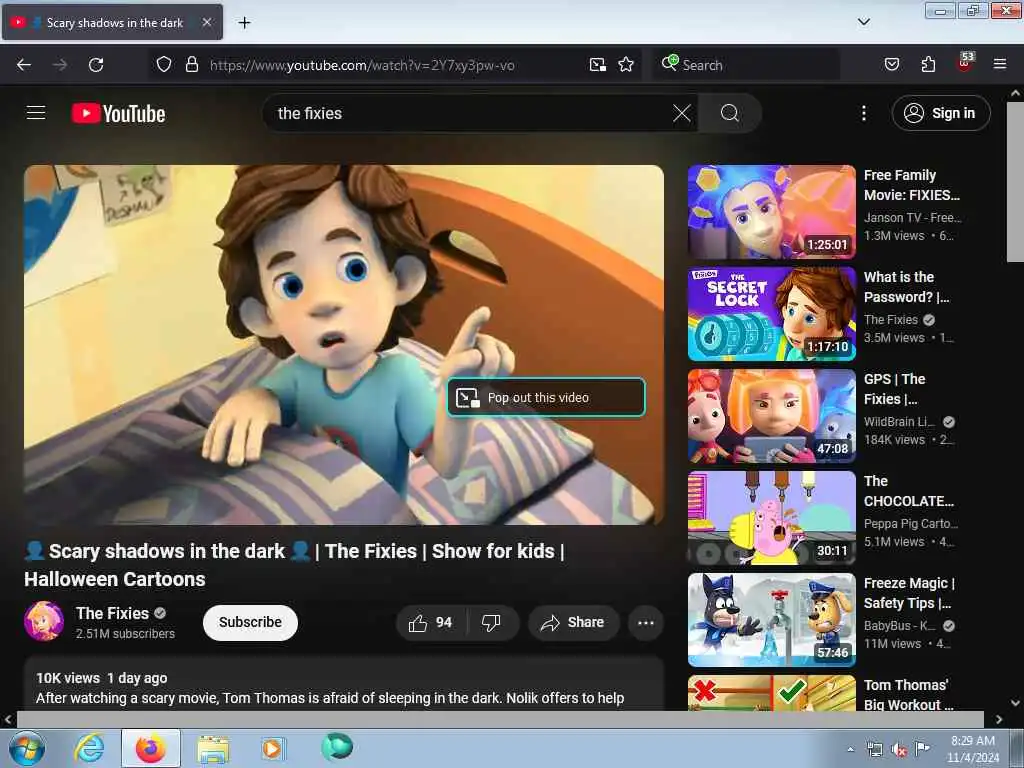Go back with the browser back arrow

pos(24,65)
